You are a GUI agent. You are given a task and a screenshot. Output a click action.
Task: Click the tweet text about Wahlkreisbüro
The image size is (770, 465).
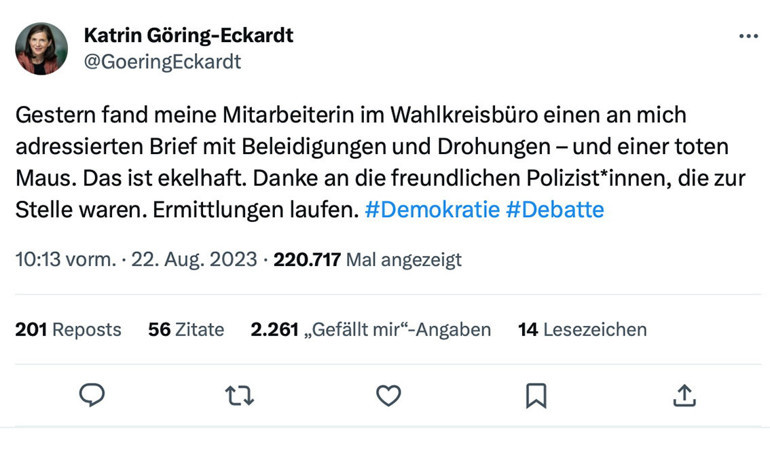[381, 162]
